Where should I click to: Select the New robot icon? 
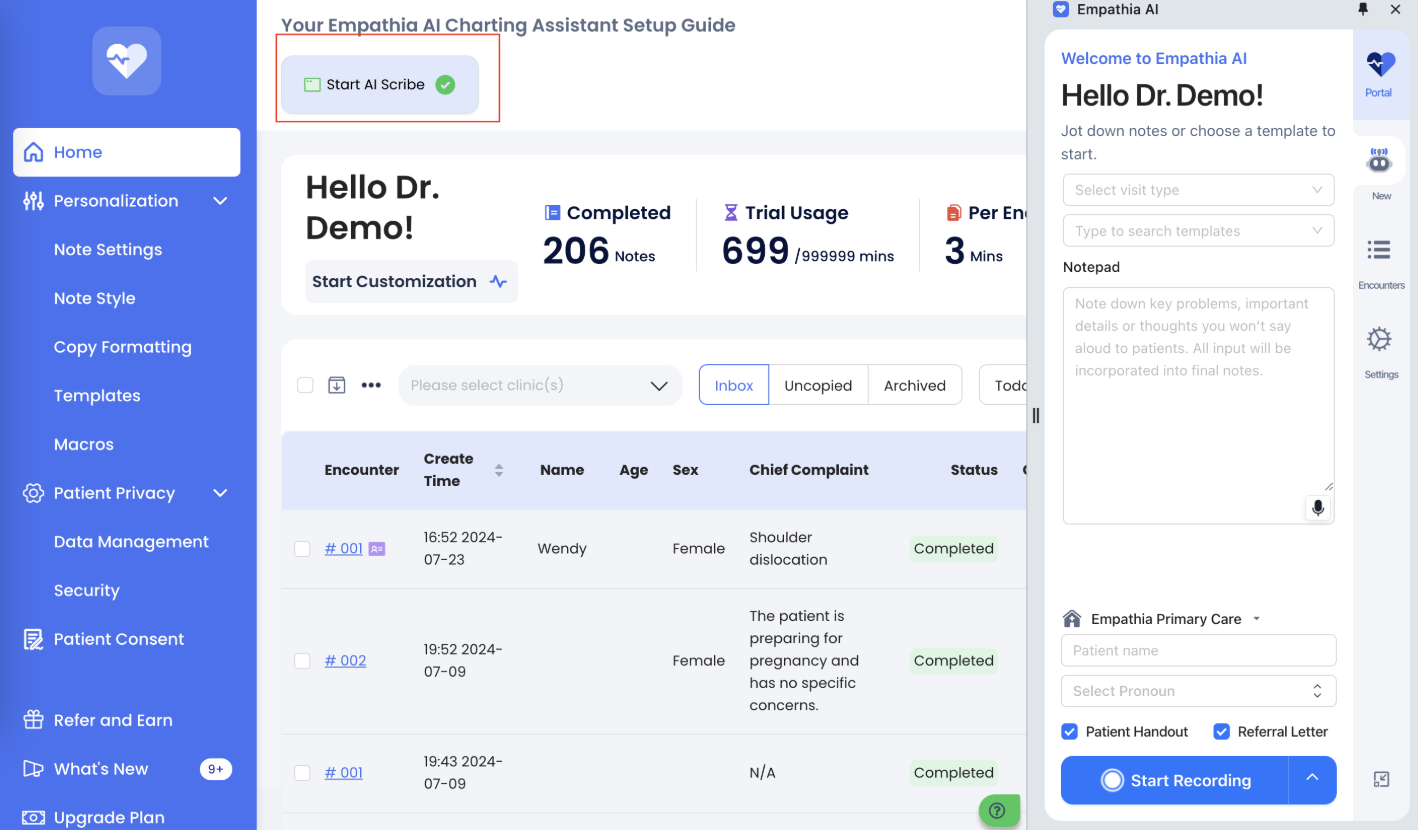coord(1380,160)
